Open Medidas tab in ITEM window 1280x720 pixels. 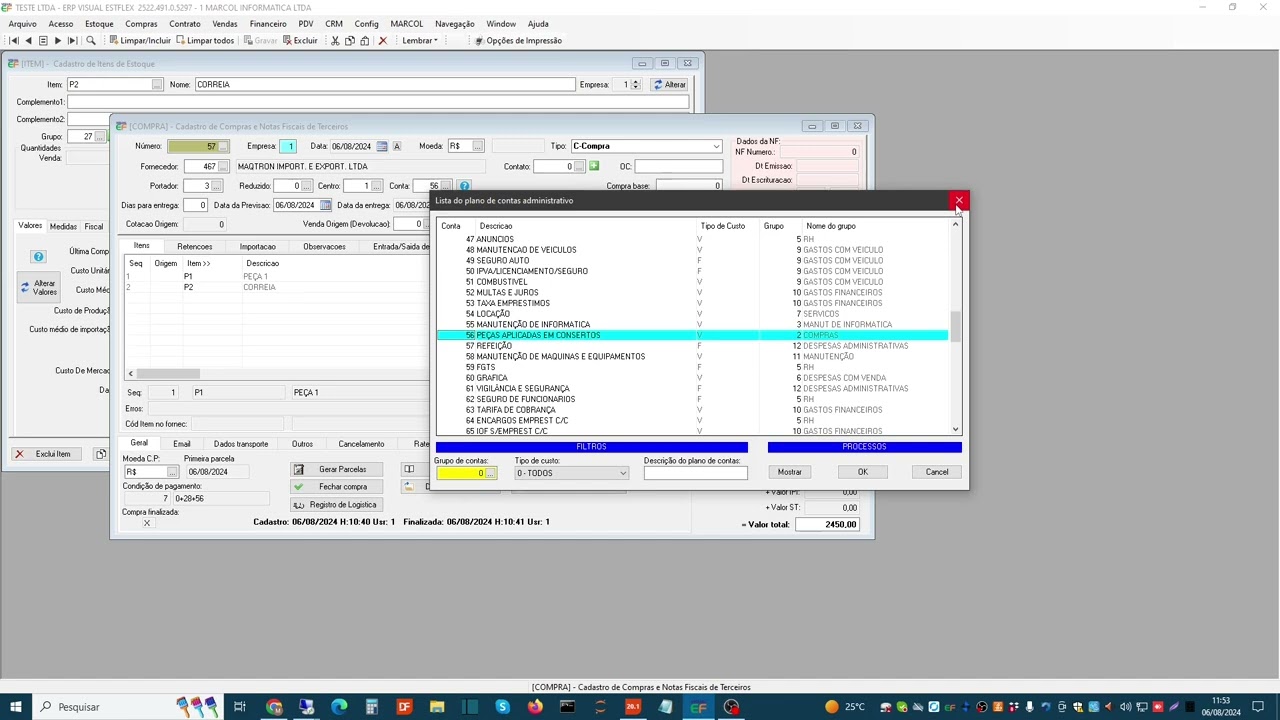[x=63, y=227]
